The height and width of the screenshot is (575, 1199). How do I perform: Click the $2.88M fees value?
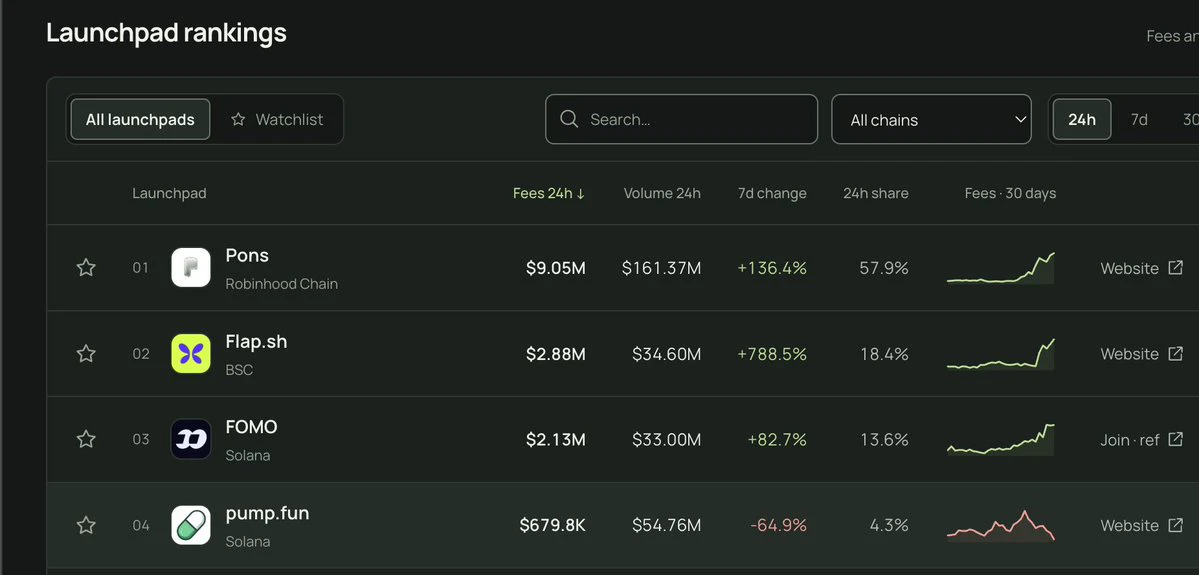(x=556, y=354)
